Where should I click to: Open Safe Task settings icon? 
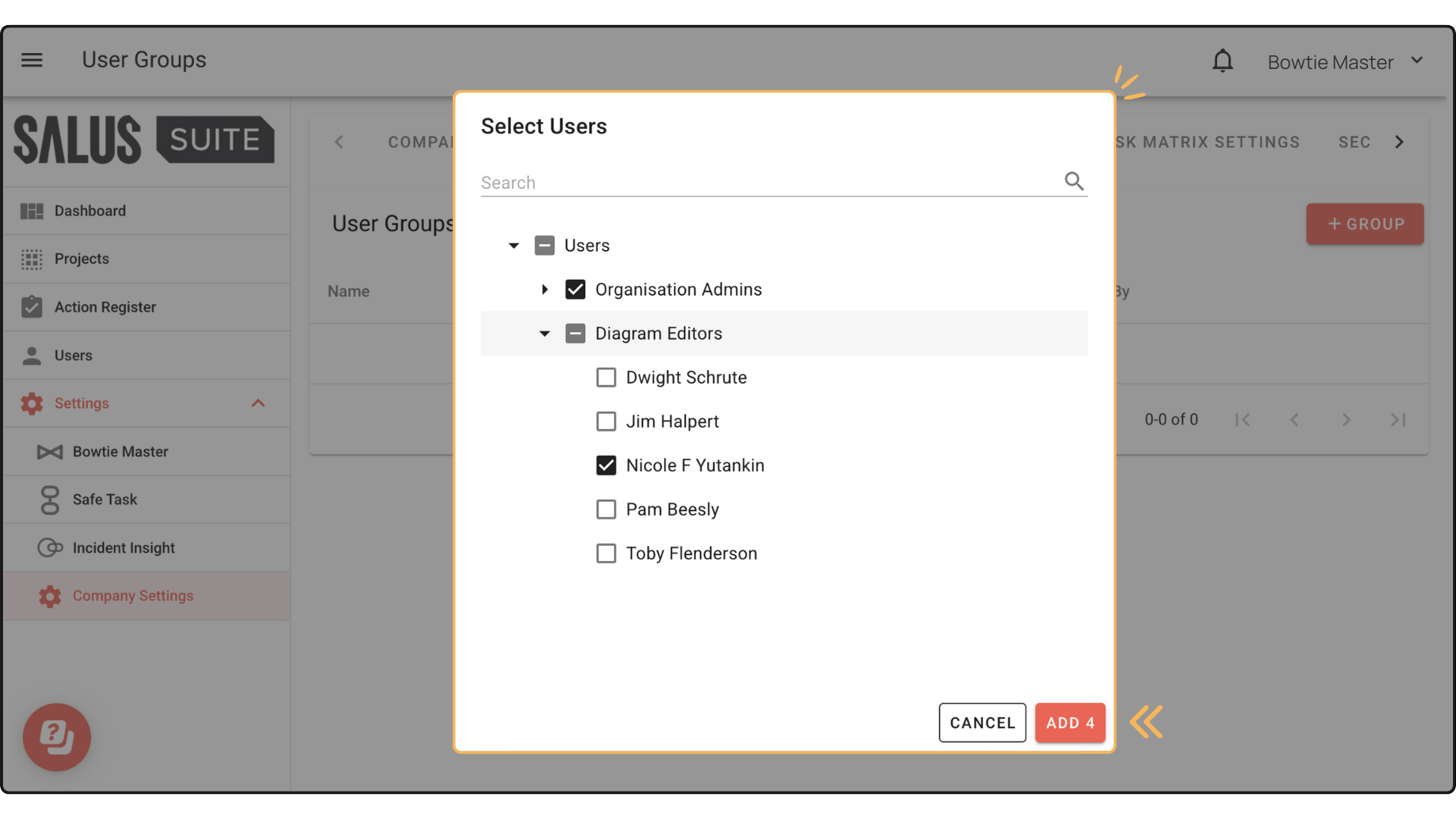[50, 500]
